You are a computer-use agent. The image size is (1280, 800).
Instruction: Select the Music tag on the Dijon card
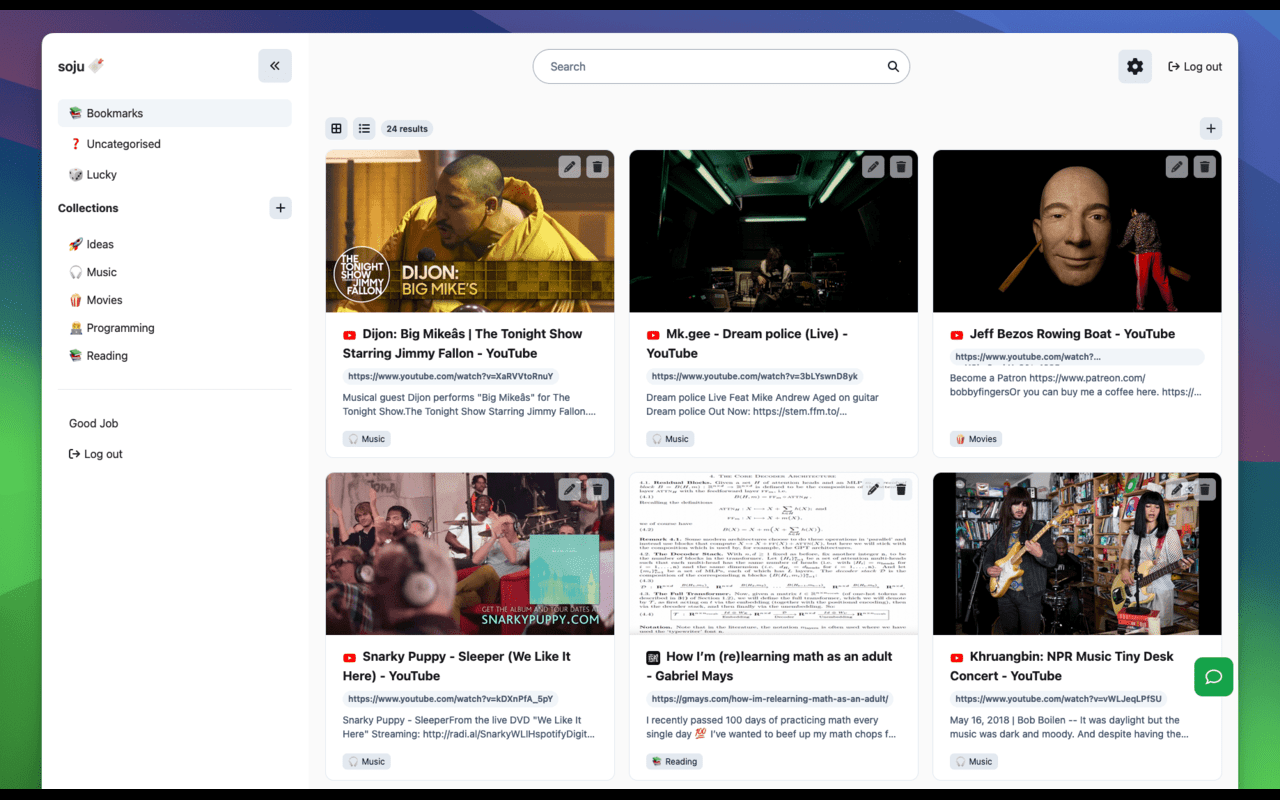[x=366, y=438]
